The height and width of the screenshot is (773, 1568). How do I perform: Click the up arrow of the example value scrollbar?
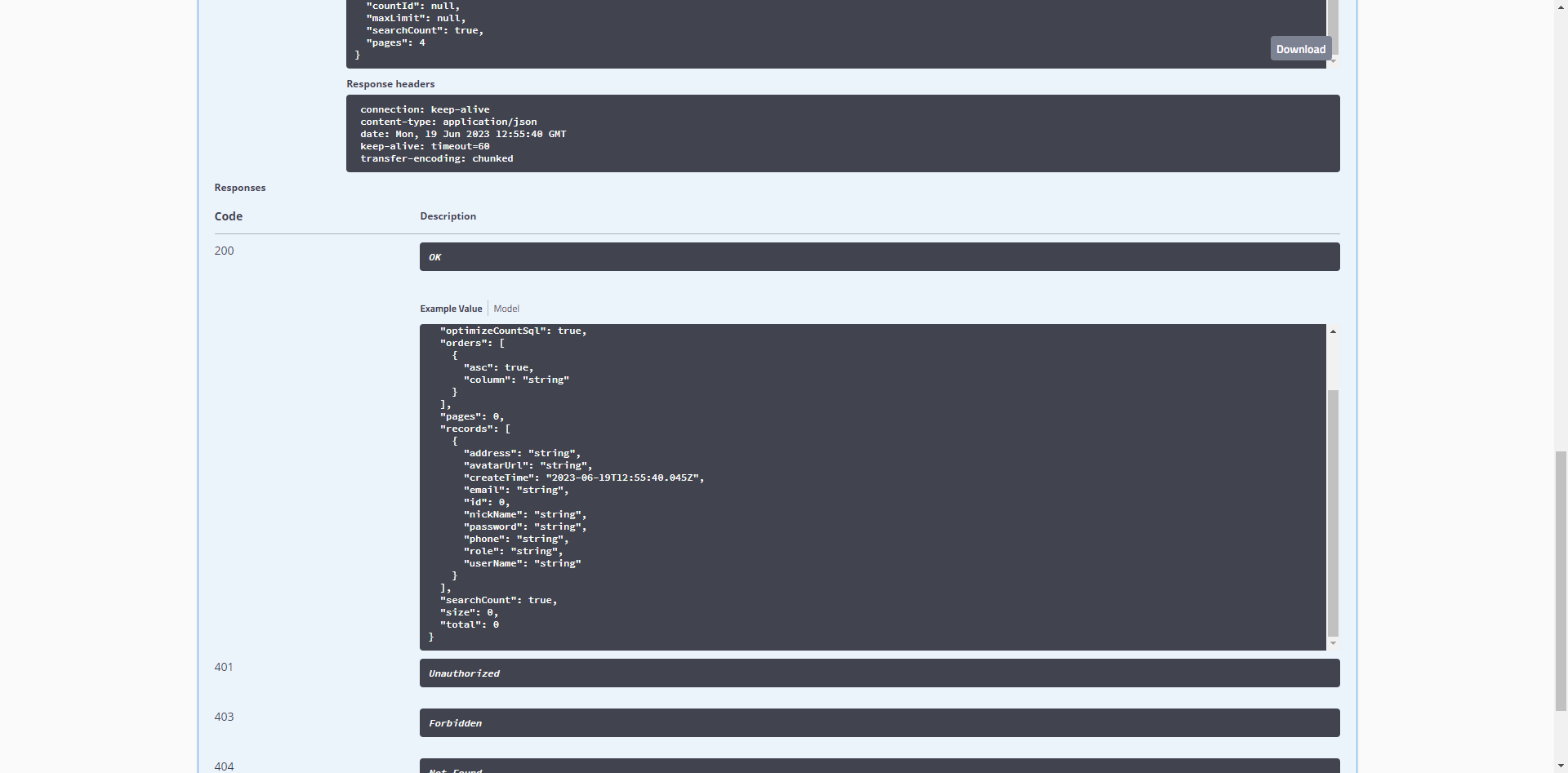point(1333,331)
